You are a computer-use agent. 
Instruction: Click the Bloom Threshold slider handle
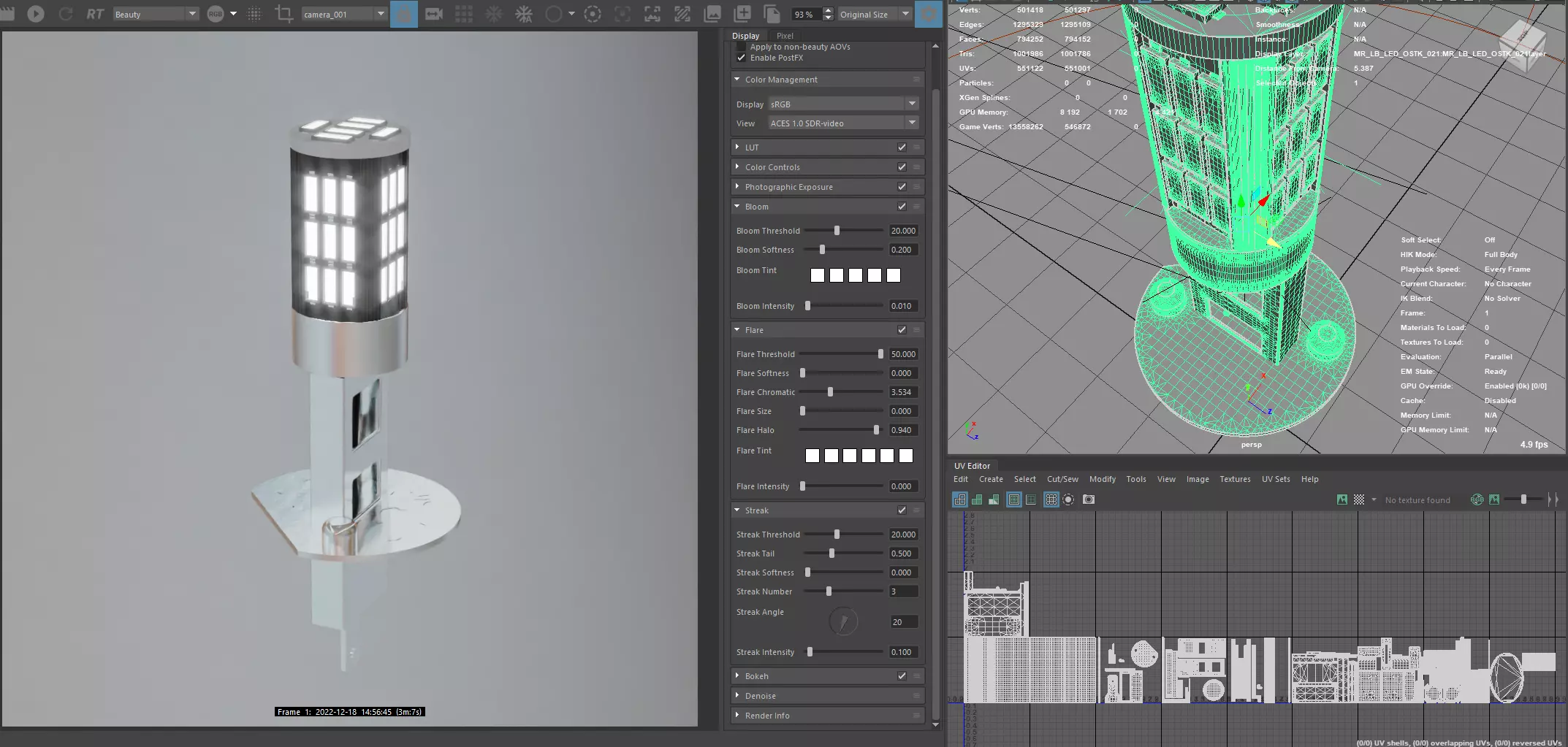pos(837,231)
